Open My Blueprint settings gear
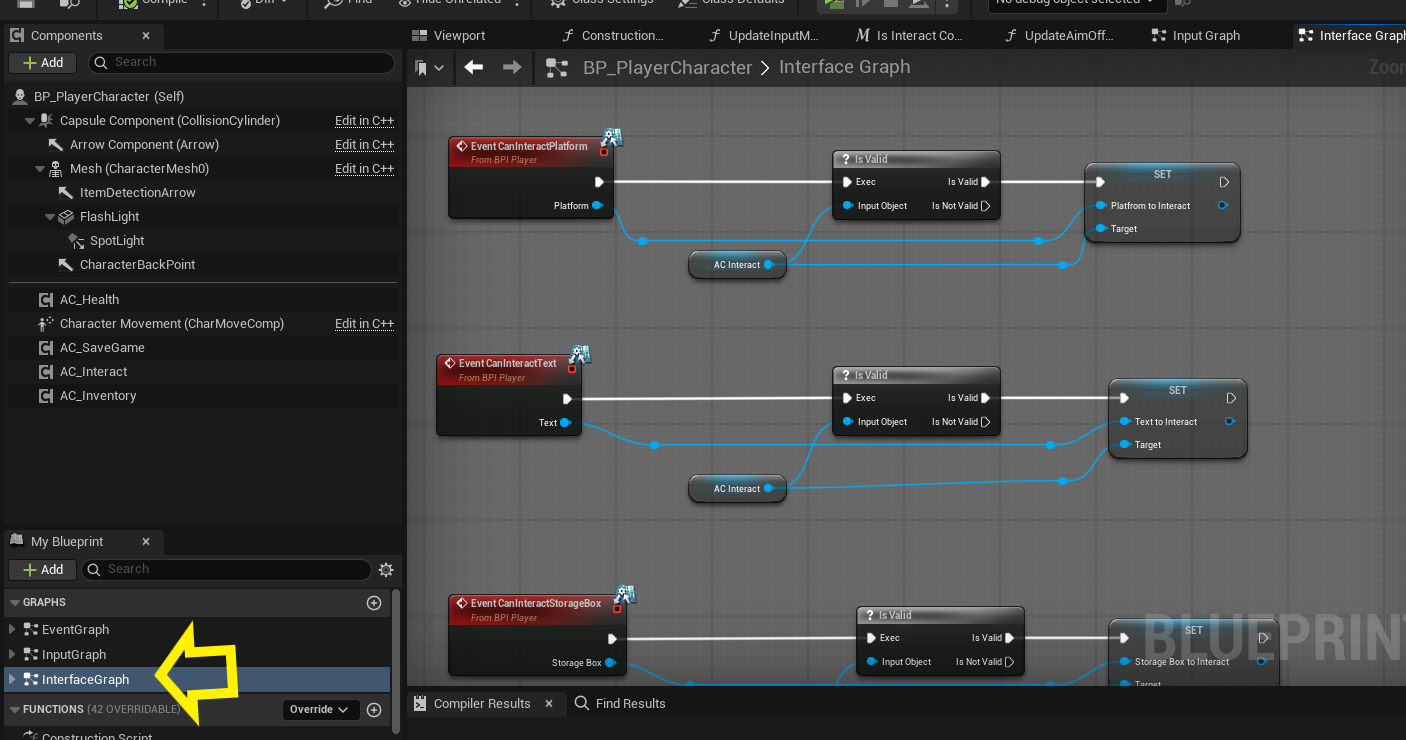The width and height of the screenshot is (1406, 740). point(386,570)
